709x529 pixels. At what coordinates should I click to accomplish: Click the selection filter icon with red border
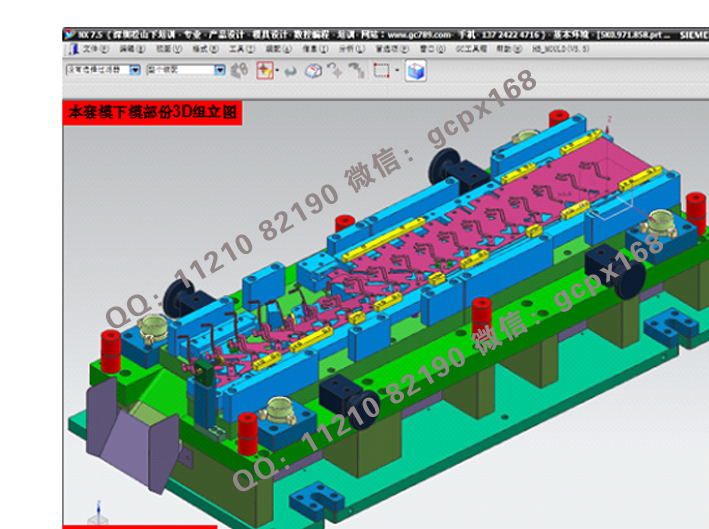[265, 71]
